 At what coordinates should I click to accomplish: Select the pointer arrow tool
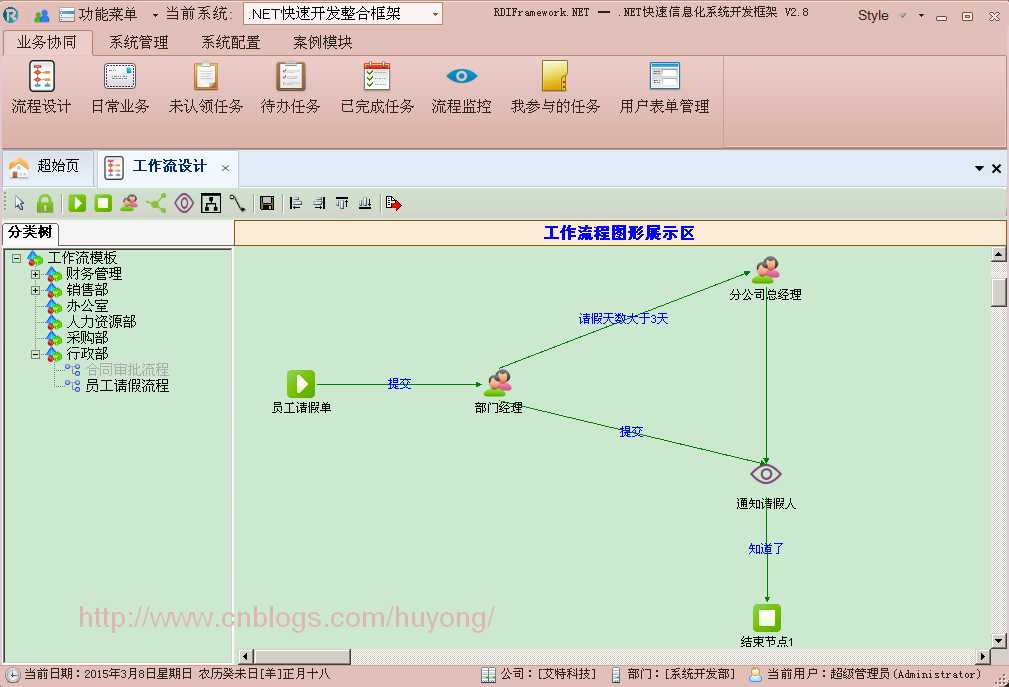click(x=19, y=203)
